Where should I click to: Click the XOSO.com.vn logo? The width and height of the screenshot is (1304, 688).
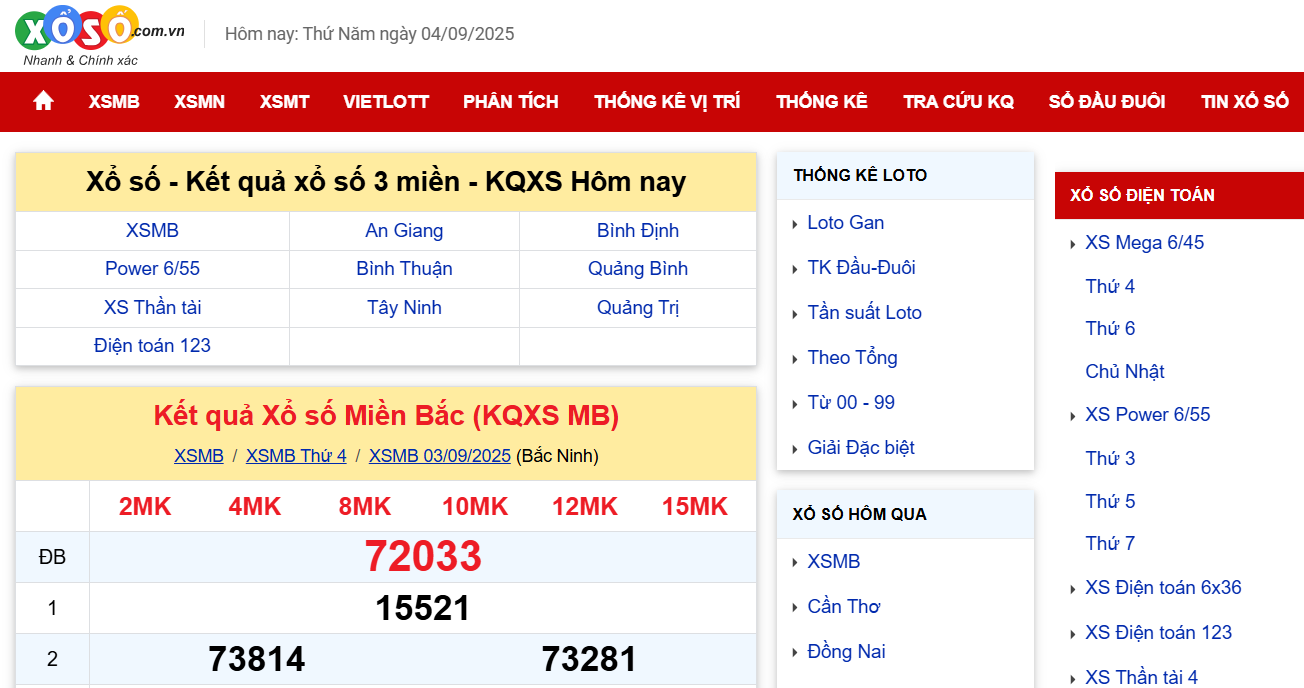pyautogui.click(x=95, y=33)
